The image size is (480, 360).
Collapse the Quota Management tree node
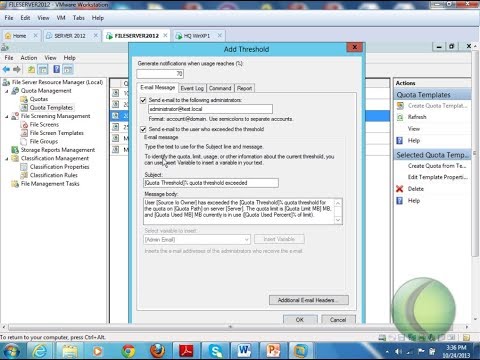tap(7, 91)
